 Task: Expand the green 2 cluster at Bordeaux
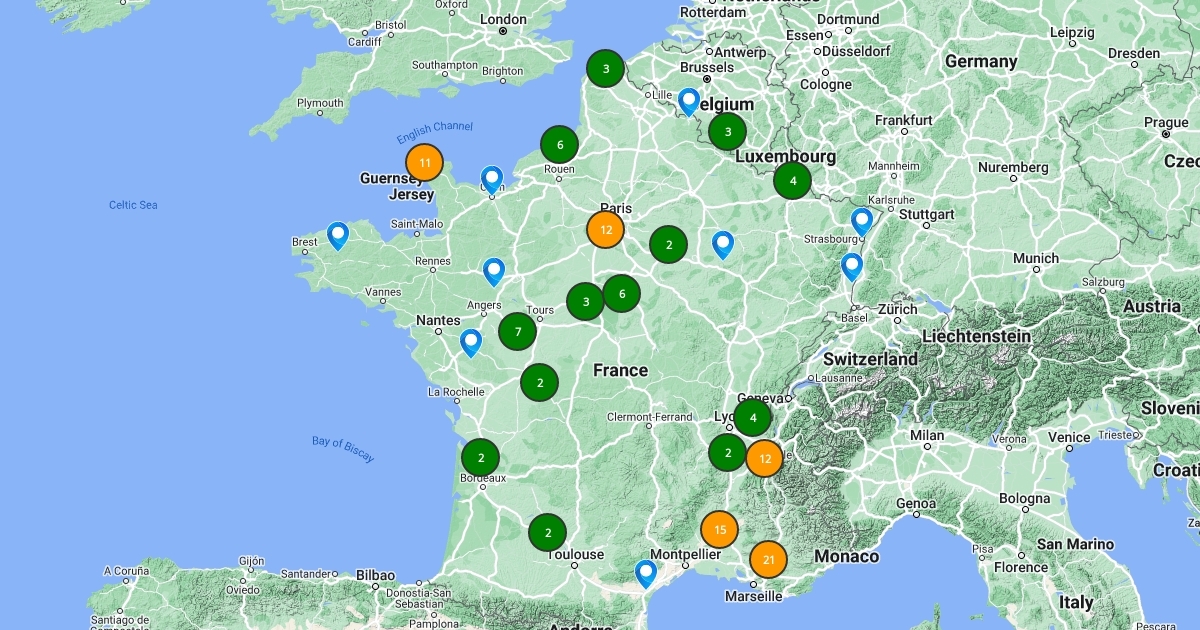[481, 458]
